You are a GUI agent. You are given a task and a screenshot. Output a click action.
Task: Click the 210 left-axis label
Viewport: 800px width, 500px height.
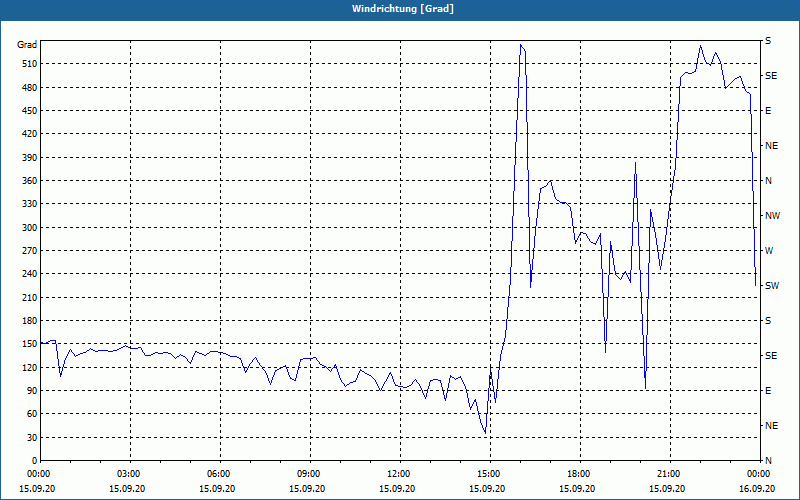click(29, 297)
